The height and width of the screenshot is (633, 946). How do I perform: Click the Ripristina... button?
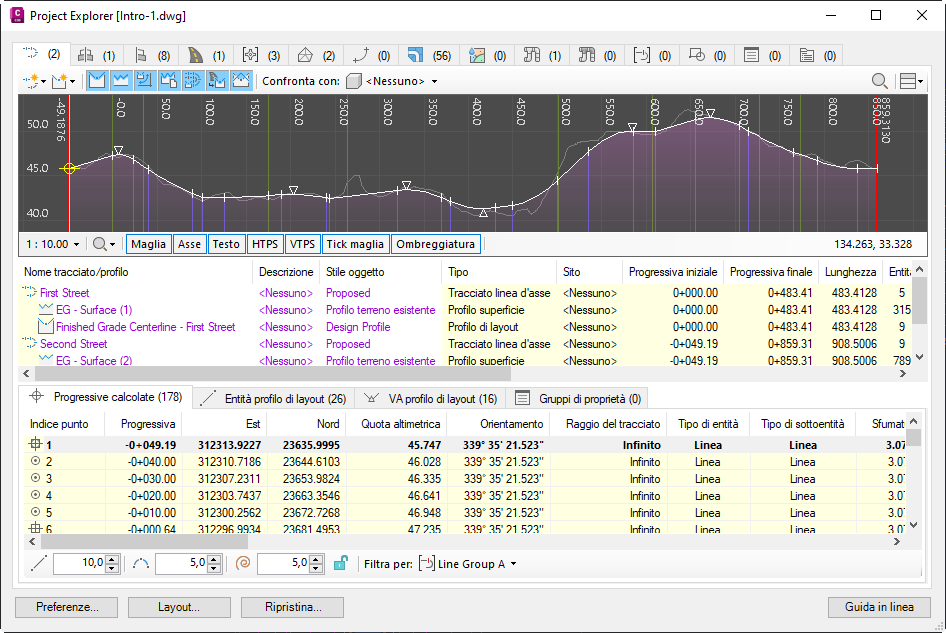coord(293,607)
